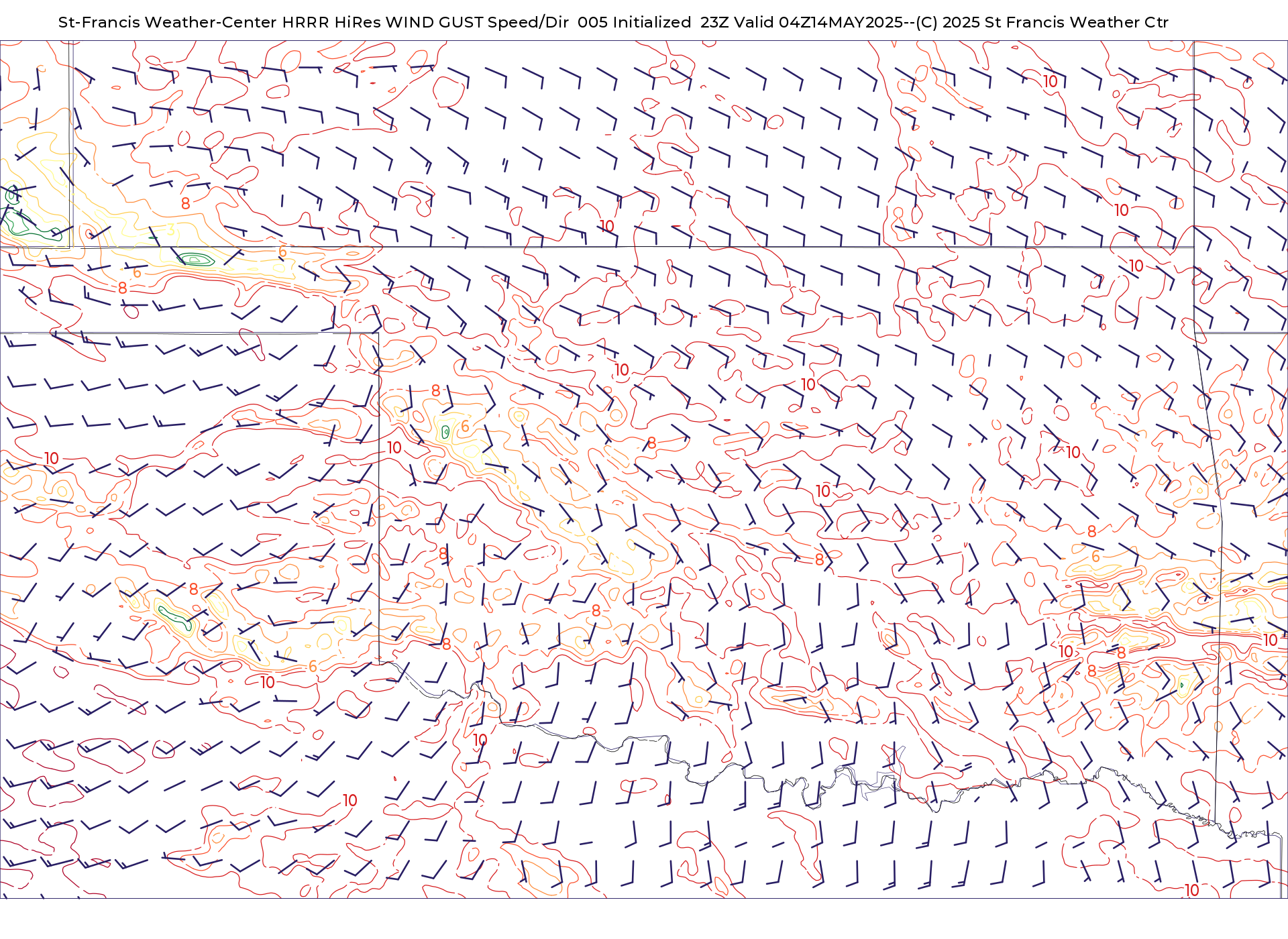Click the "(C) 2025 St Francis Weather Ctr" copyright text

(x=1042, y=22)
